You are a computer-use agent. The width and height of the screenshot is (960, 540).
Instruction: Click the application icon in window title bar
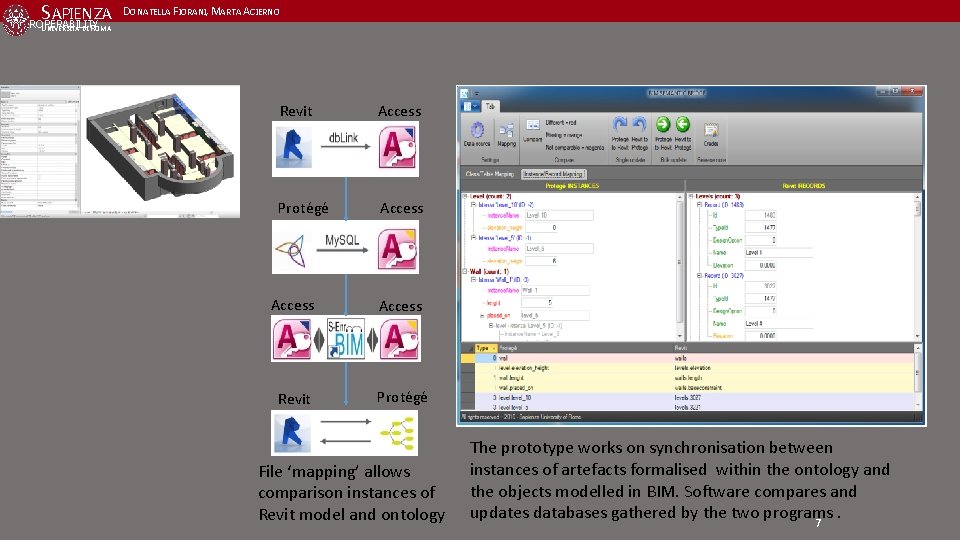pos(464,93)
